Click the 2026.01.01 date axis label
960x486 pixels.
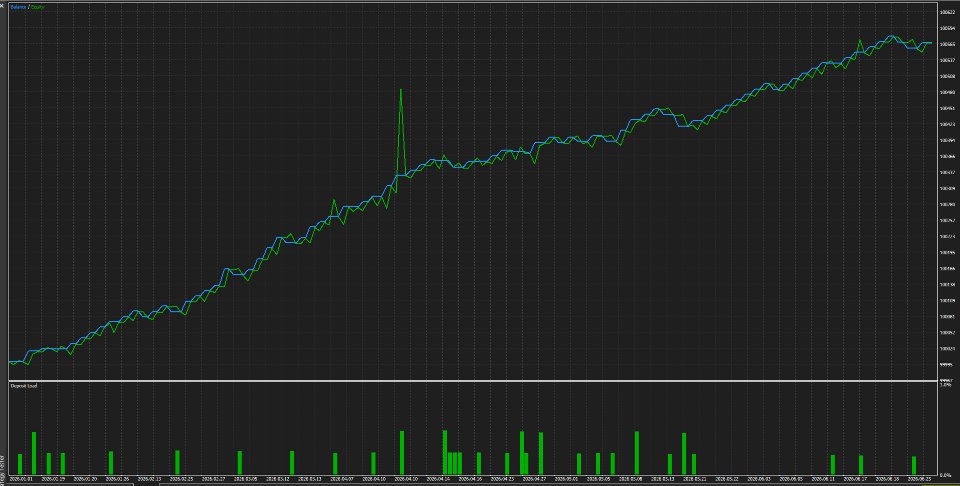point(21,479)
